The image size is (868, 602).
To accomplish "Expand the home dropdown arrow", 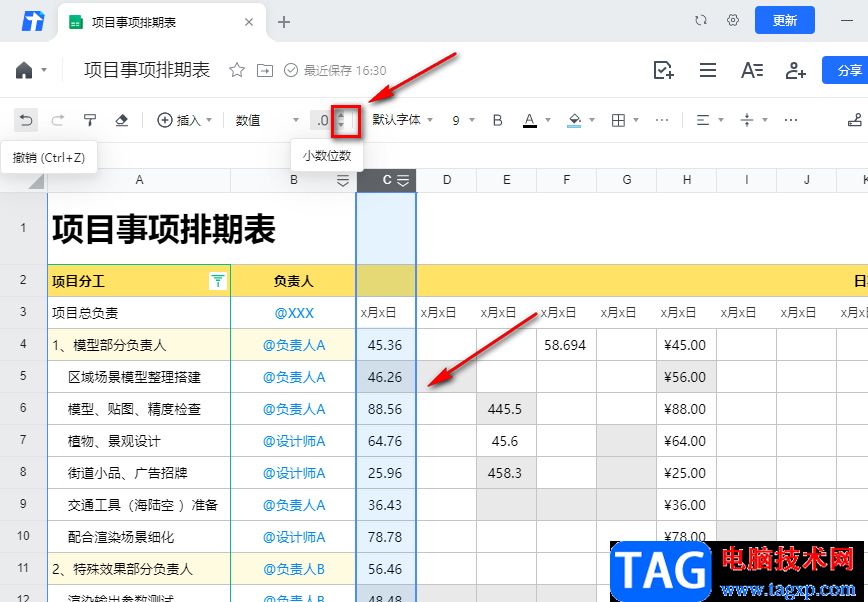I will tap(44, 70).
